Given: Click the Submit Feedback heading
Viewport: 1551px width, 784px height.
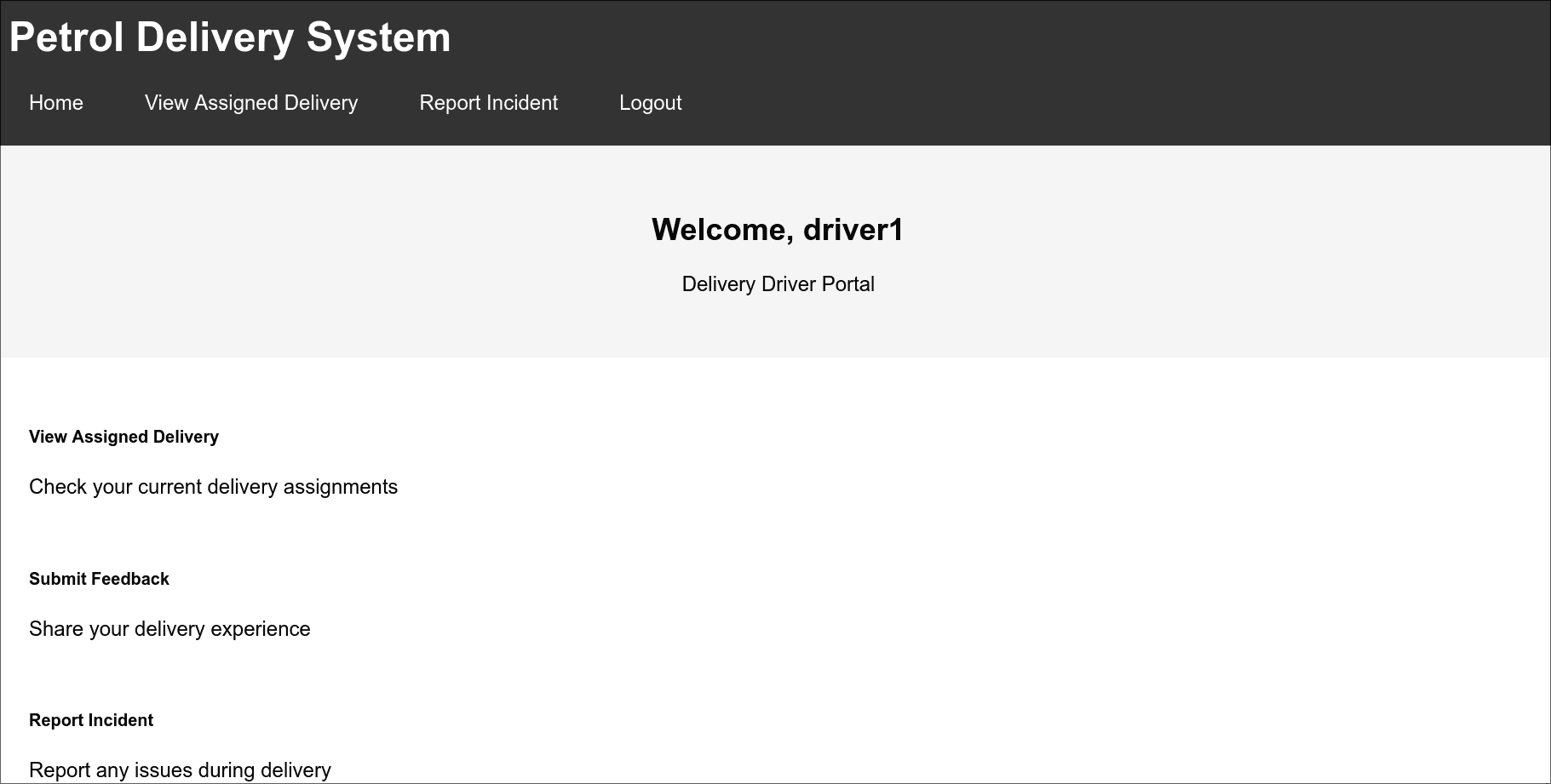Looking at the screenshot, I should pyautogui.click(x=99, y=579).
